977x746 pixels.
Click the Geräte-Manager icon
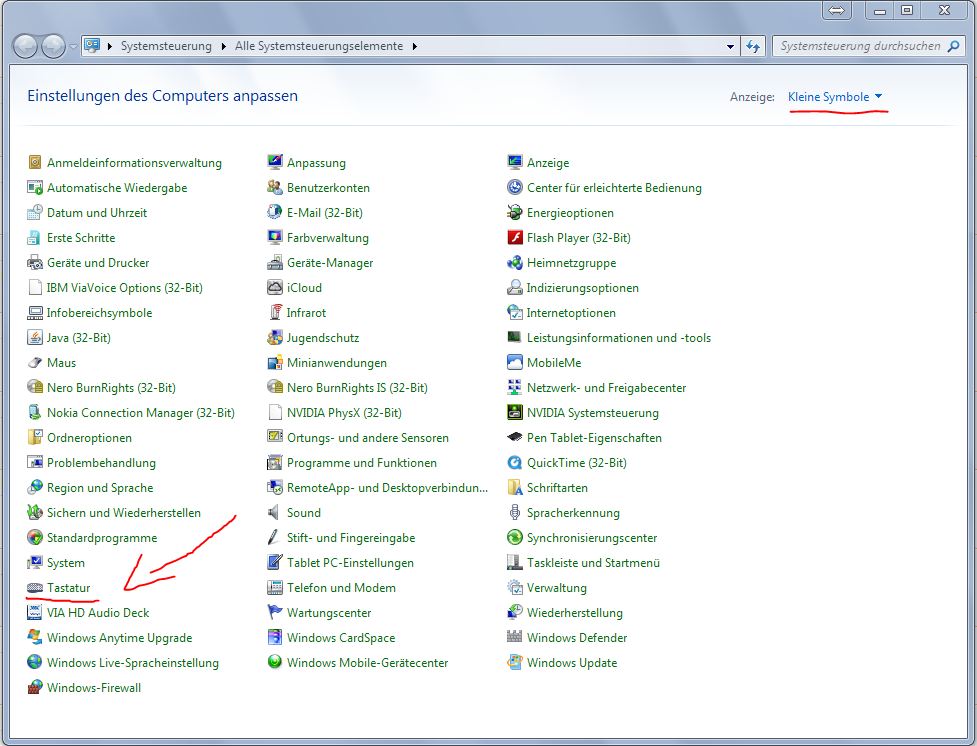click(275, 262)
